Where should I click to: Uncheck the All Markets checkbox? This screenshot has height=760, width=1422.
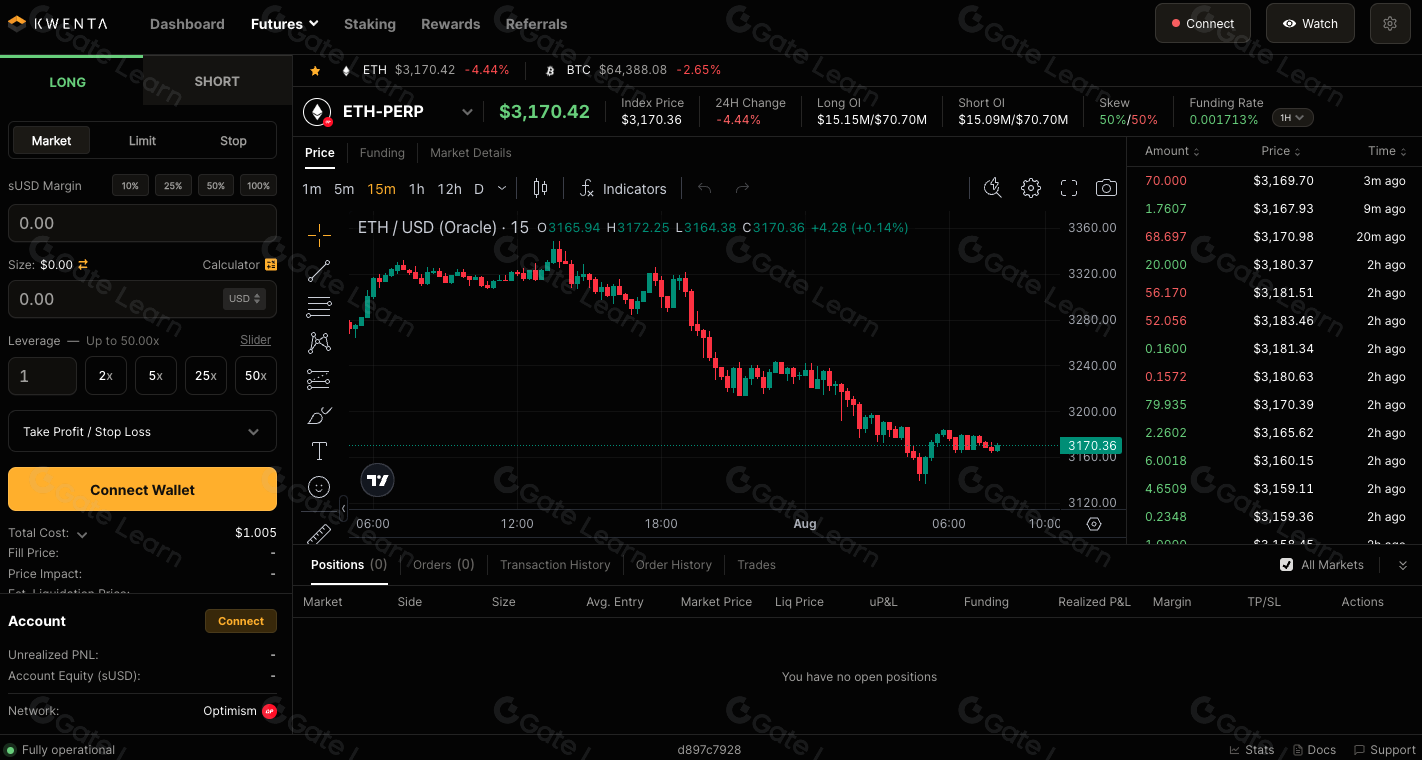pyautogui.click(x=1286, y=564)
